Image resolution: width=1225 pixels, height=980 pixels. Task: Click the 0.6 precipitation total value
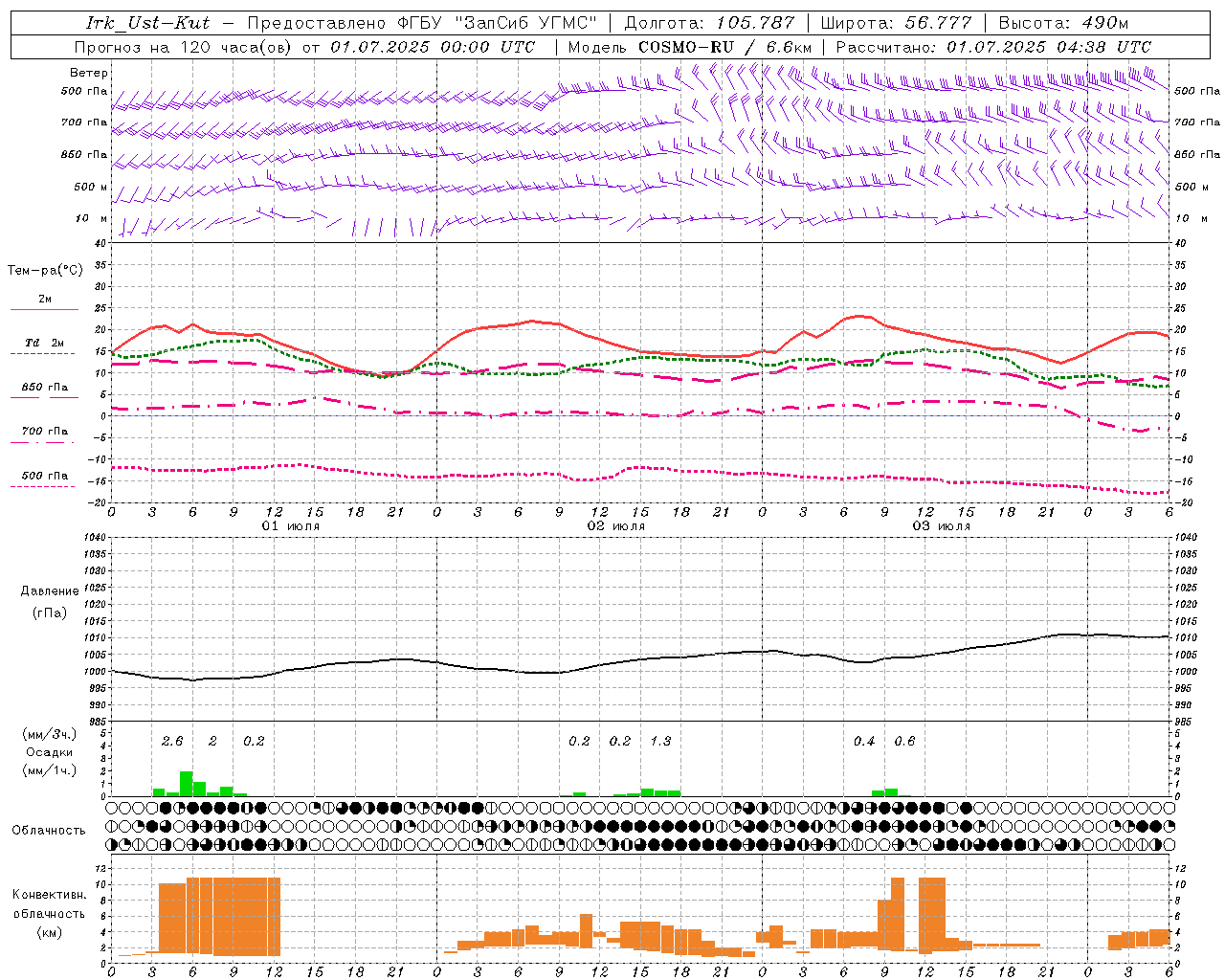pos(904,742)
